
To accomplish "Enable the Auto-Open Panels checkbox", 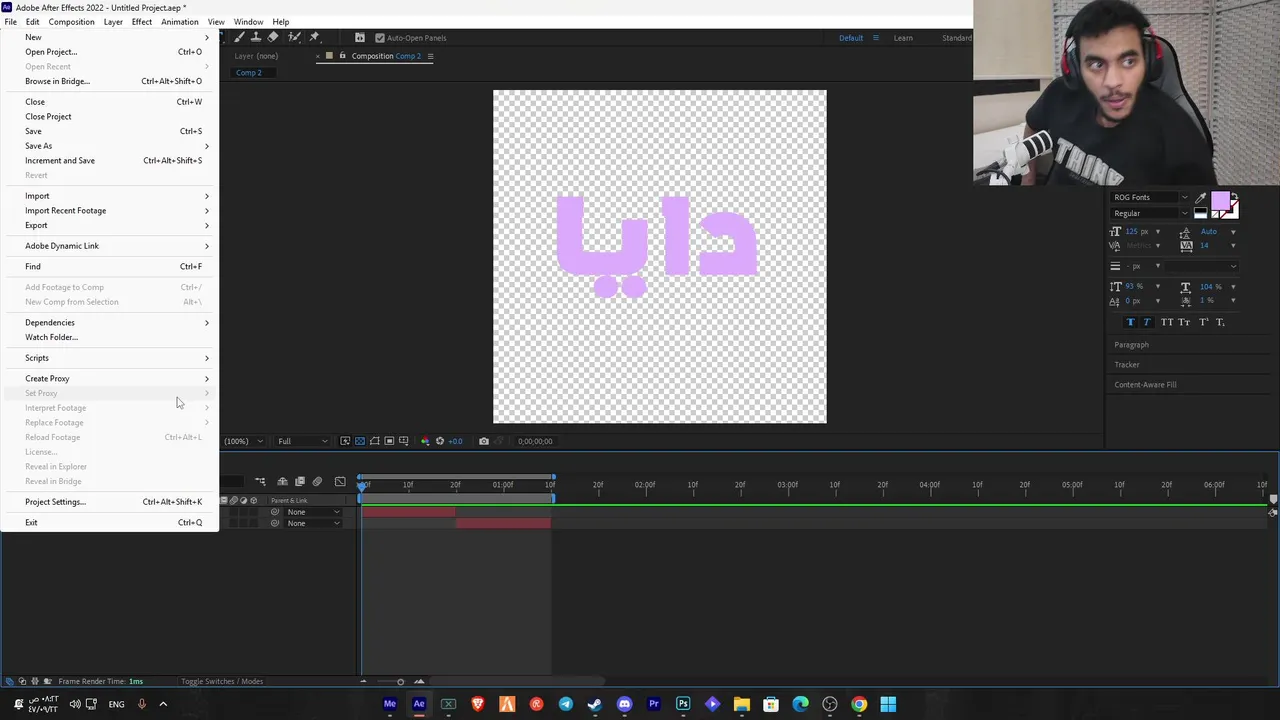I will click(x=379, y=38).
